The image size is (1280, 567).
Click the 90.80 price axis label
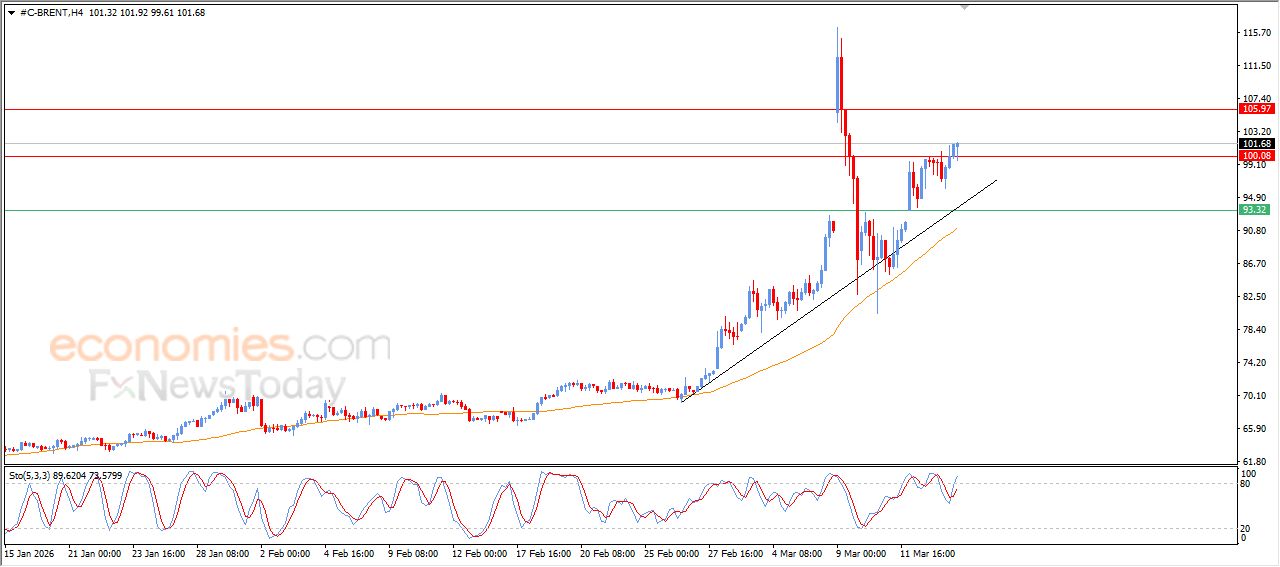point(1254,231)
